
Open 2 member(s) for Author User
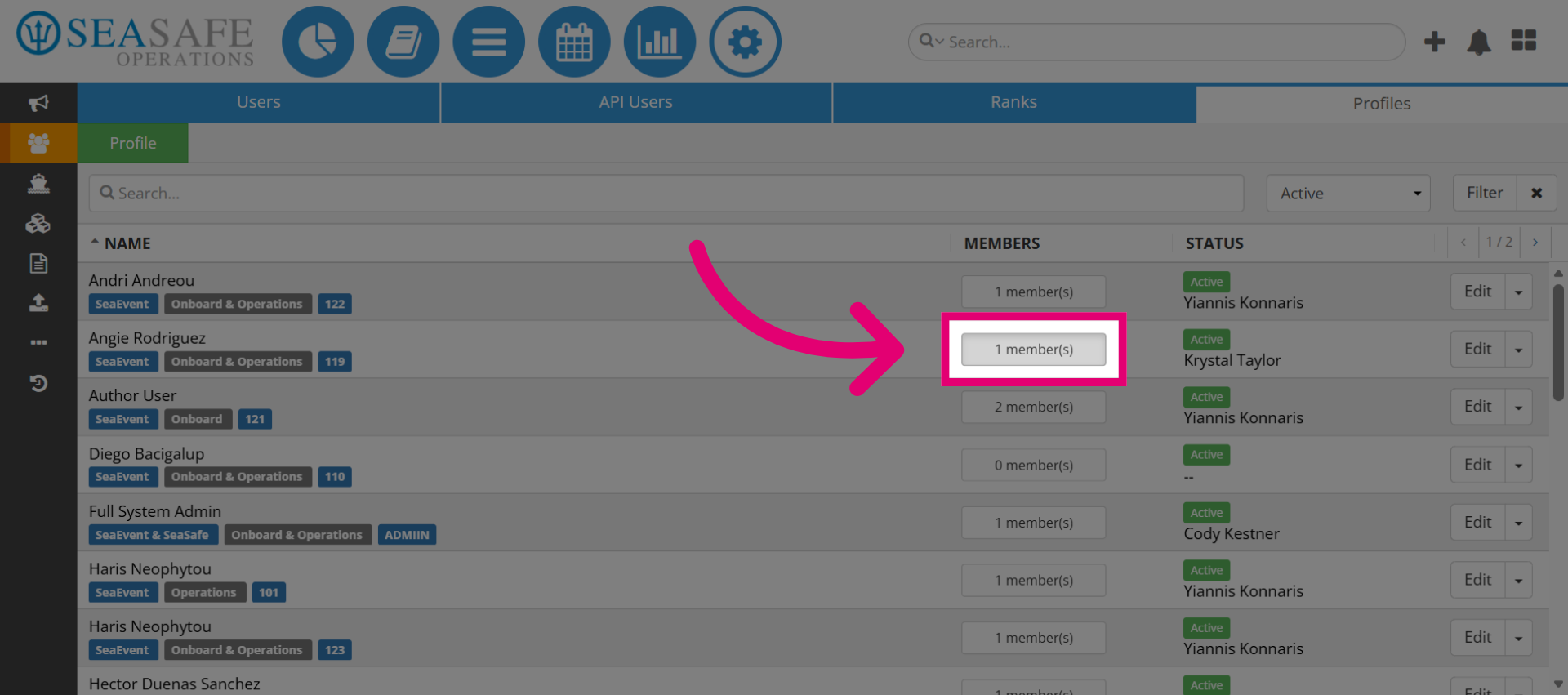[1034, 407]
